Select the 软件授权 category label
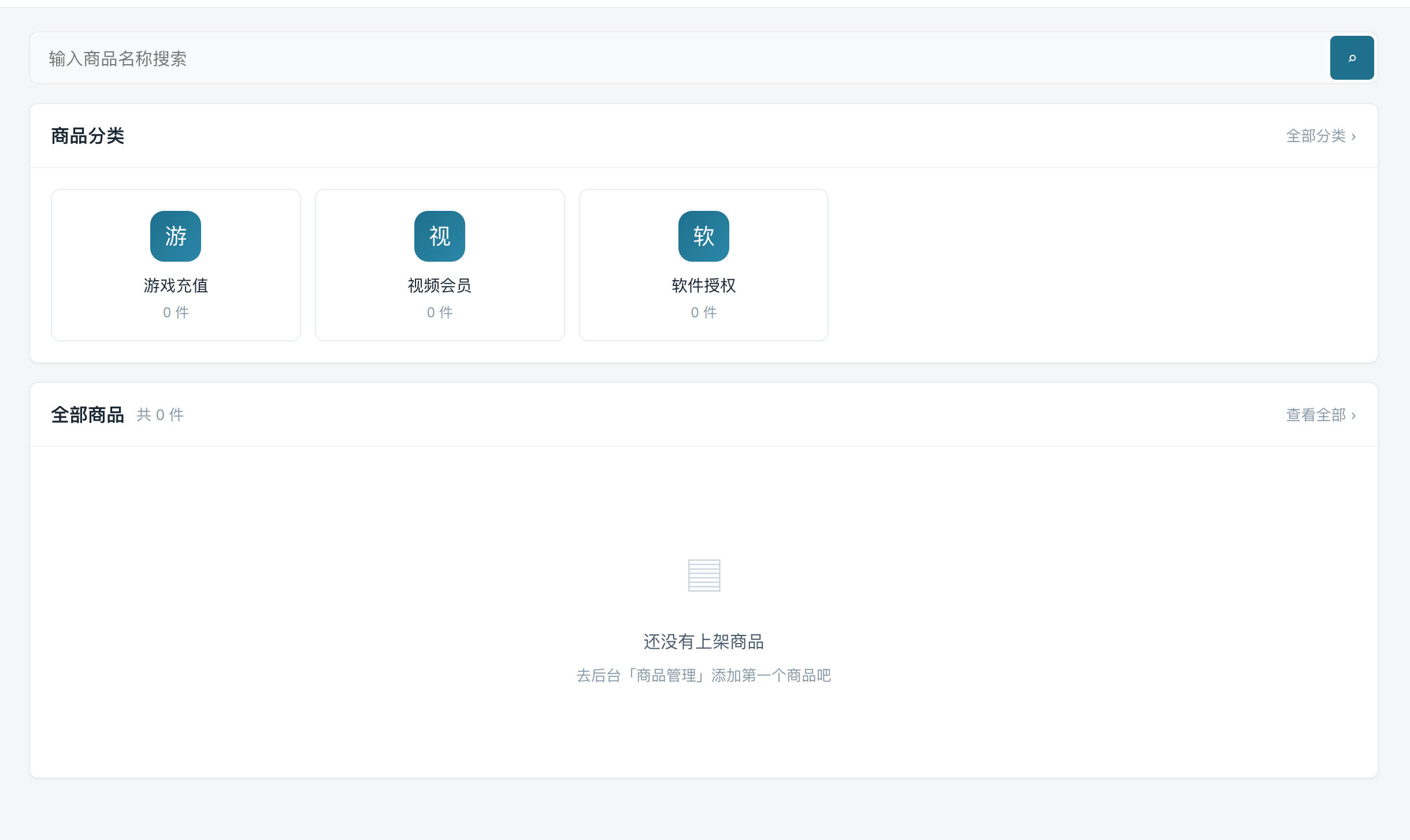The width and height of the screenshot is (1410, 840). (x=704, y=285)
